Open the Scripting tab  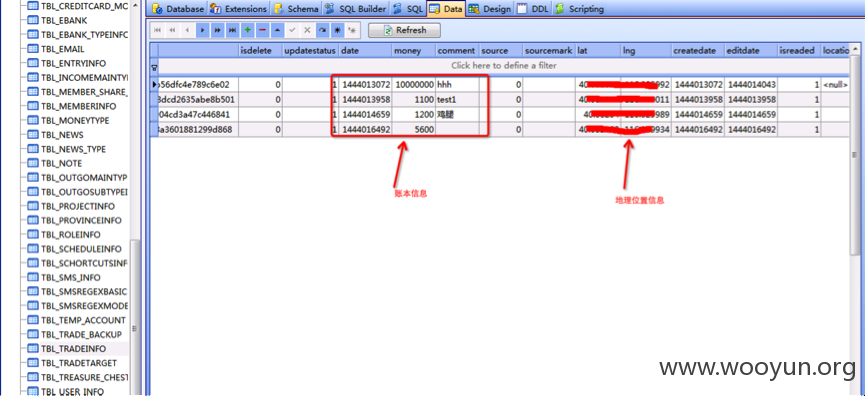pos(579,9)
